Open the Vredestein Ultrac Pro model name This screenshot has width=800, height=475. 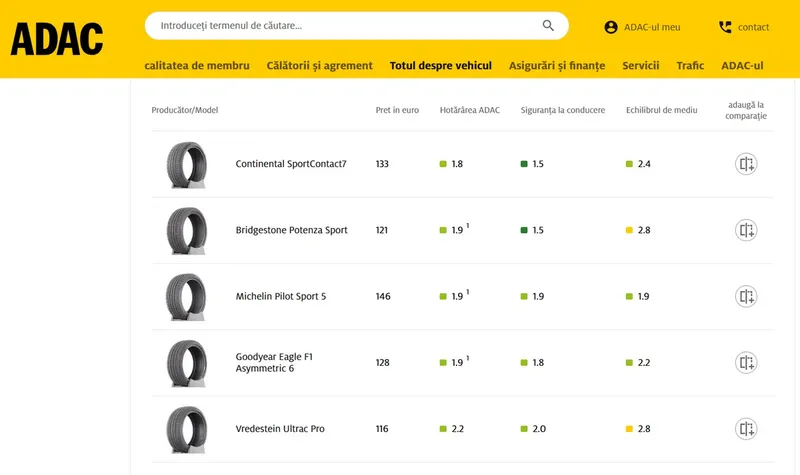click(x=280, y=429)
